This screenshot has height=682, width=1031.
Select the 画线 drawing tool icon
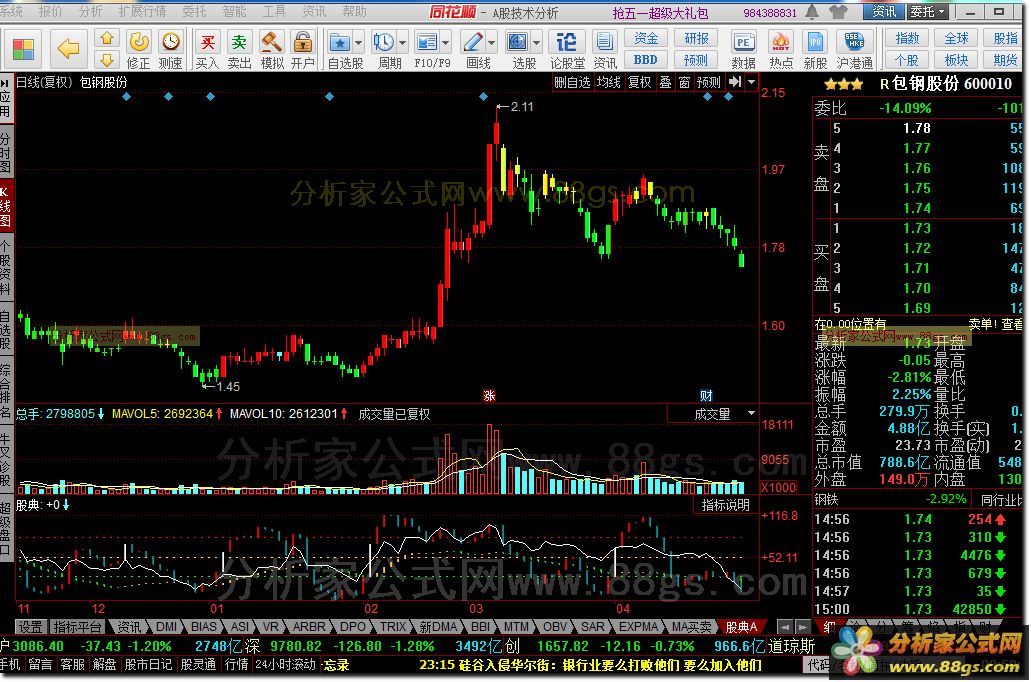473,42
